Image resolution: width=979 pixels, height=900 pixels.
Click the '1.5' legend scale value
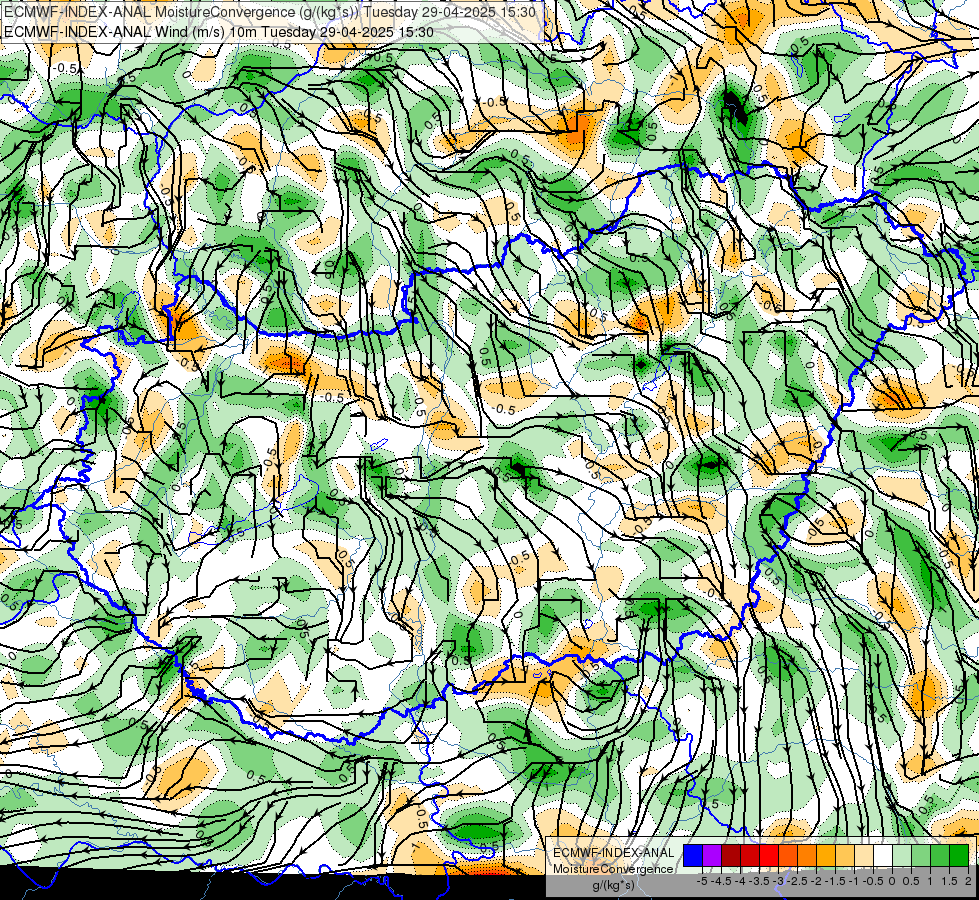(x=948, y=881)
